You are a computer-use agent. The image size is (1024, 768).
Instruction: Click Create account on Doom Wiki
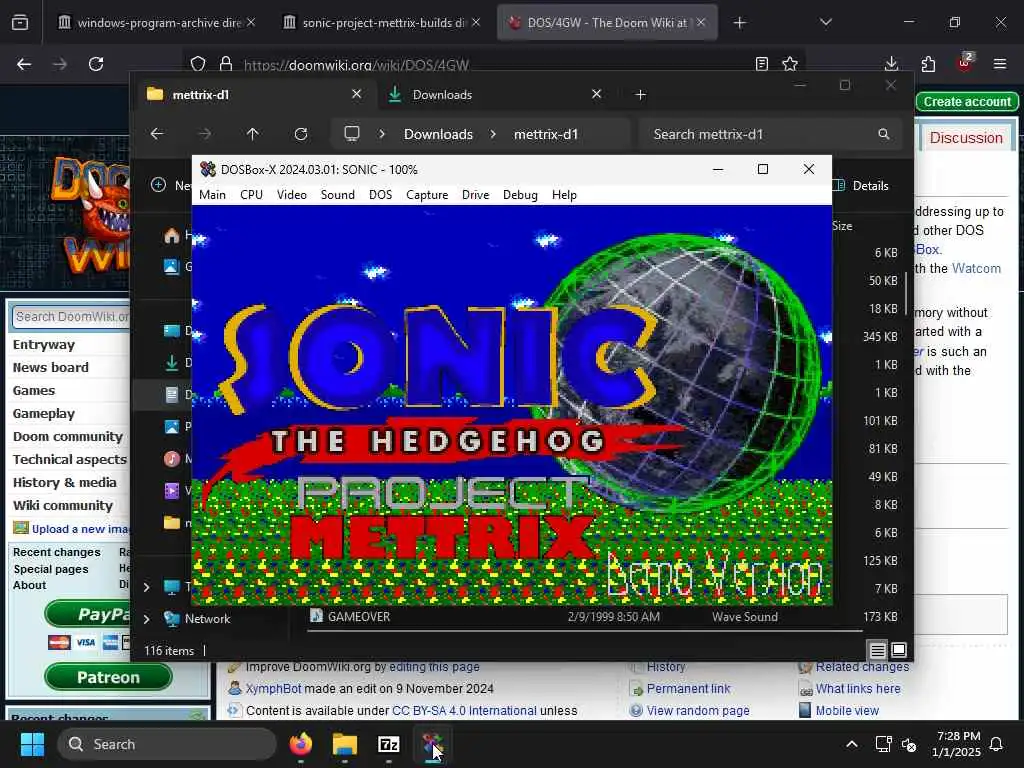967,102
